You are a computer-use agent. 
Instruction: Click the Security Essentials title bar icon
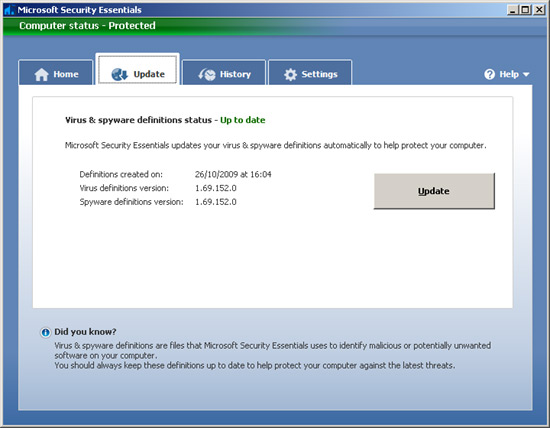click(9, 10)
